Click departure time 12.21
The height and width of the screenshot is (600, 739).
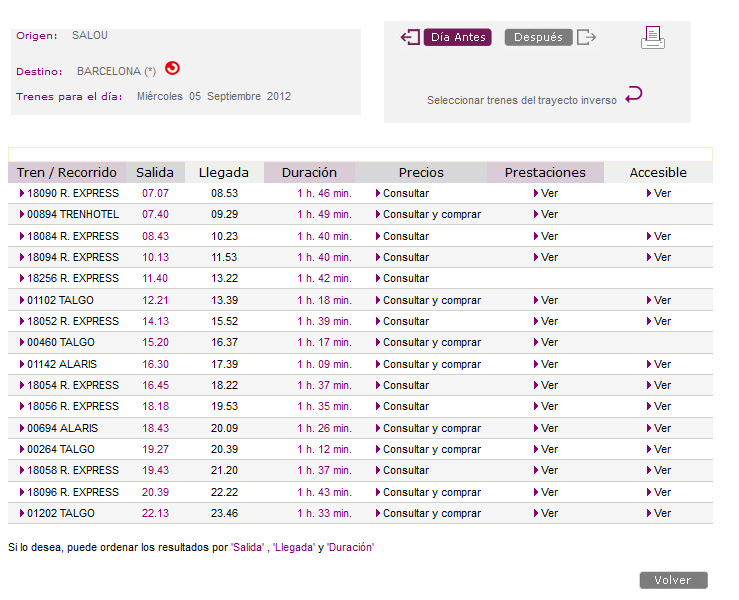[x=155, y=300]
